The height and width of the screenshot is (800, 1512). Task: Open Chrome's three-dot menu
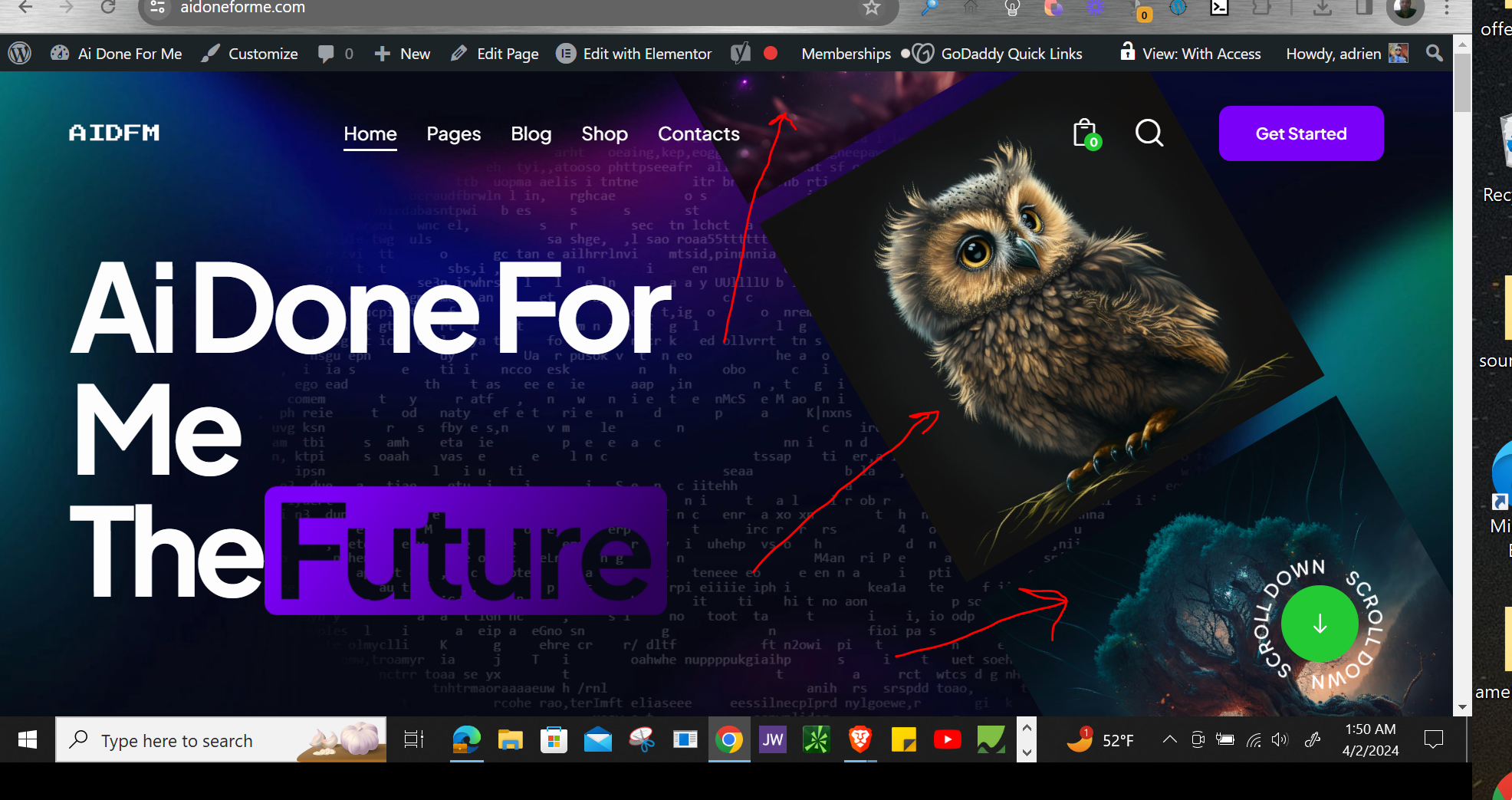[1447, 8]
